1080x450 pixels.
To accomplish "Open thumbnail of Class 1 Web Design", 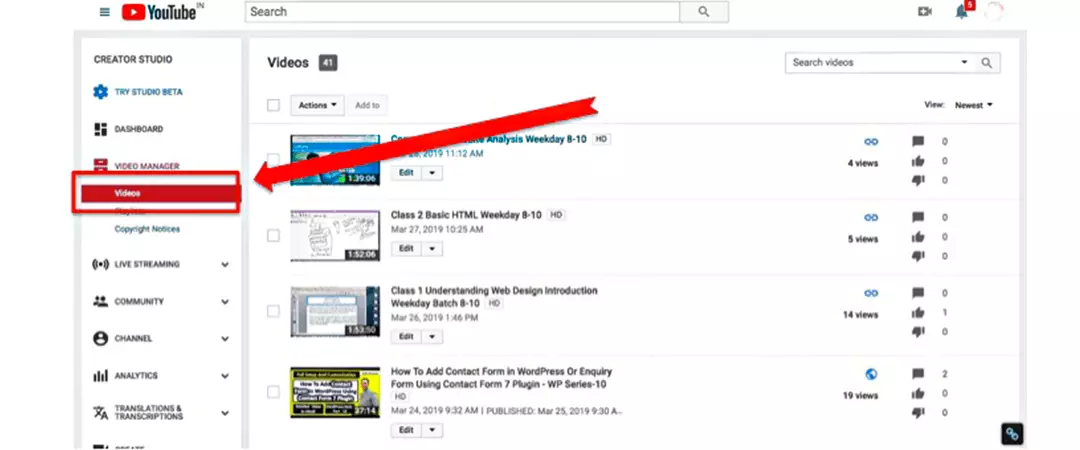I will (x=335, y=311).
